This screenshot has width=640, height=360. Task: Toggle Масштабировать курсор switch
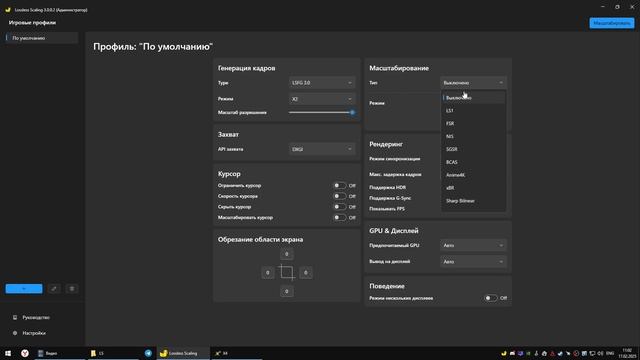[x=340, y=217]
